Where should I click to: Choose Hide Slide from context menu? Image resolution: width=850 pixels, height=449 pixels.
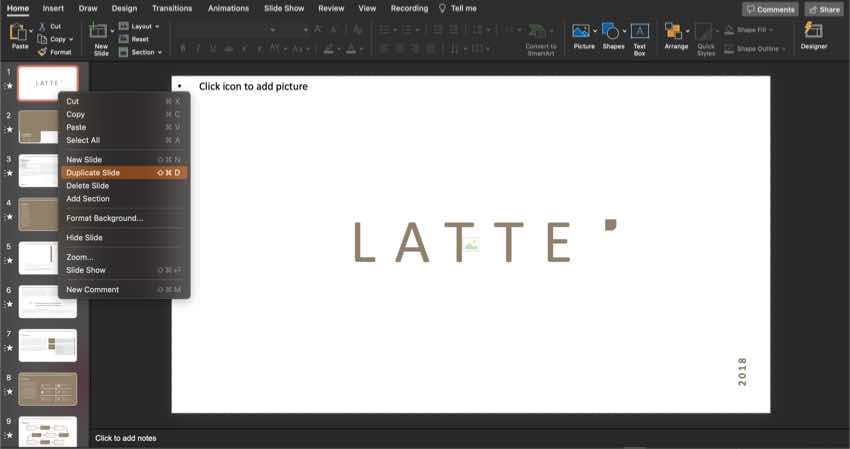click(84, 238)
